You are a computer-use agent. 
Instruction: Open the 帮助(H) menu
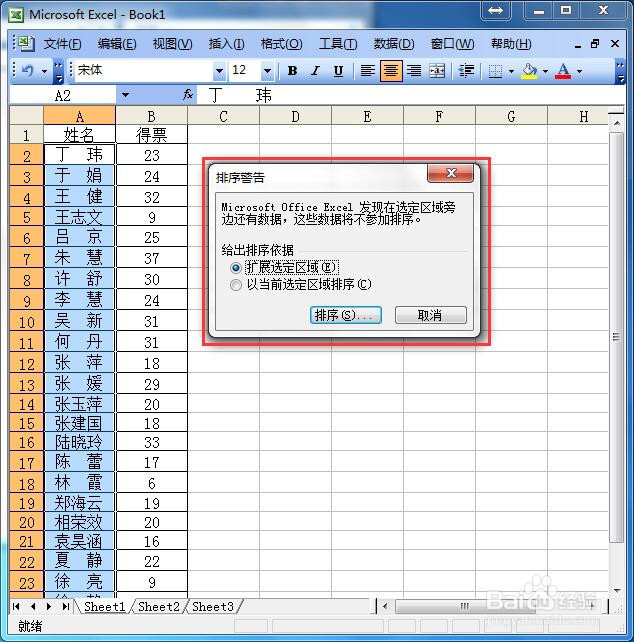click(511, 44)
